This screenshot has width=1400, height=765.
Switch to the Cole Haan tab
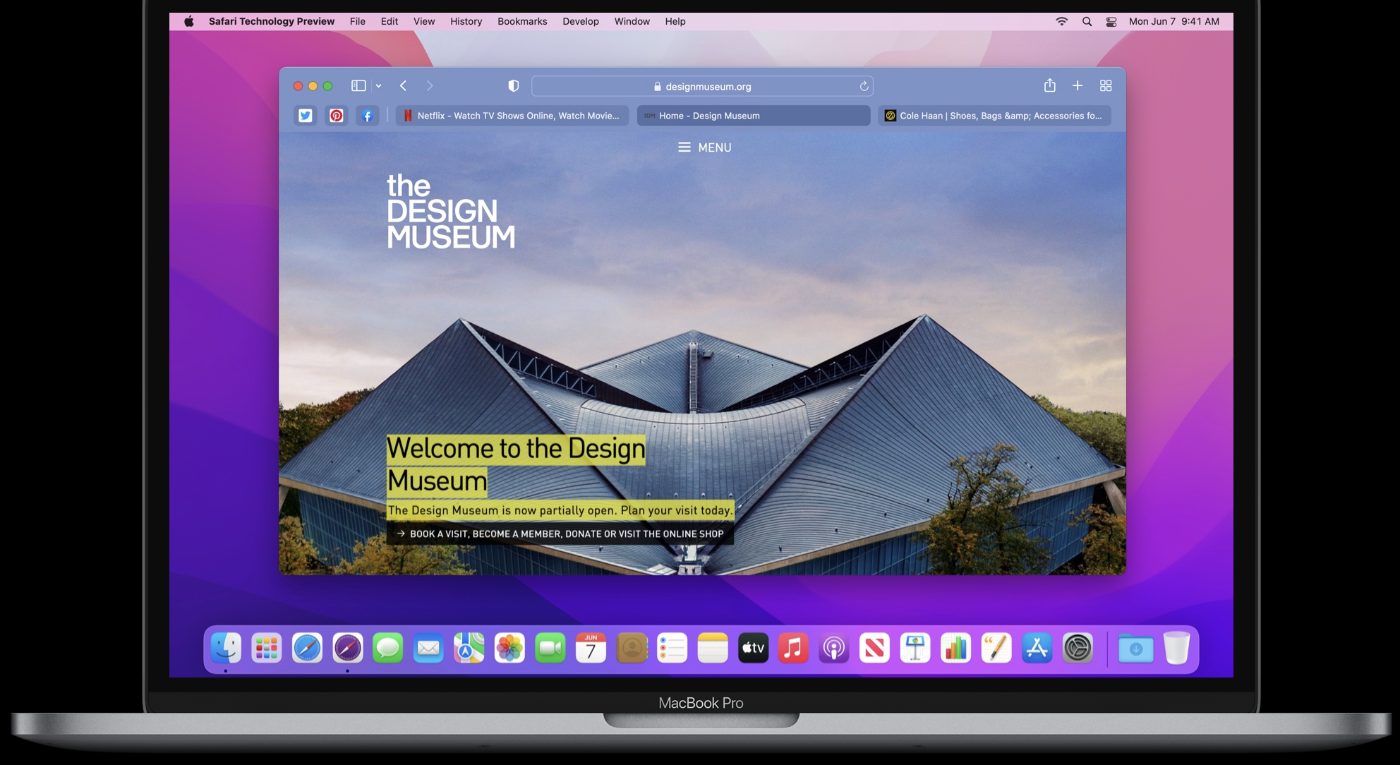click(995, 116)
